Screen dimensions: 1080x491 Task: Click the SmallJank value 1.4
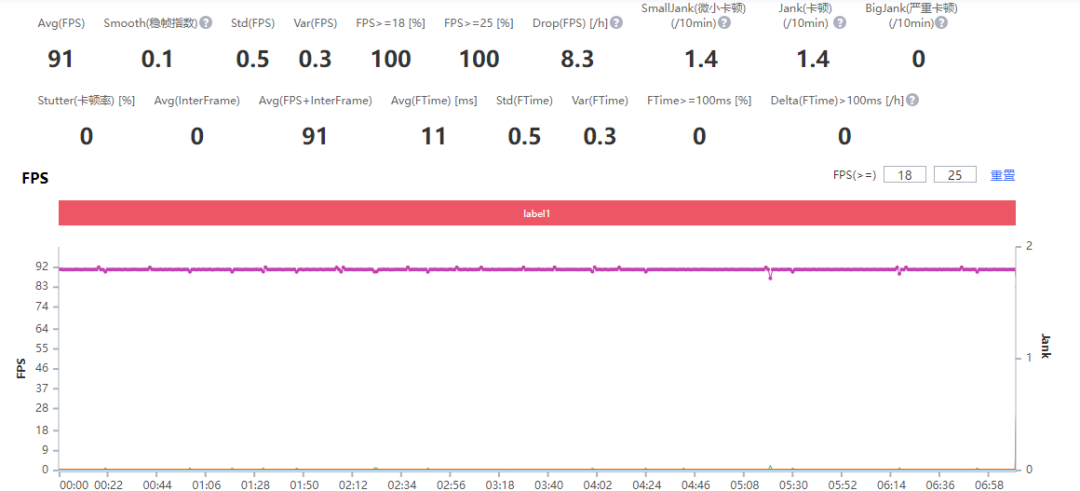click(701, 60)
